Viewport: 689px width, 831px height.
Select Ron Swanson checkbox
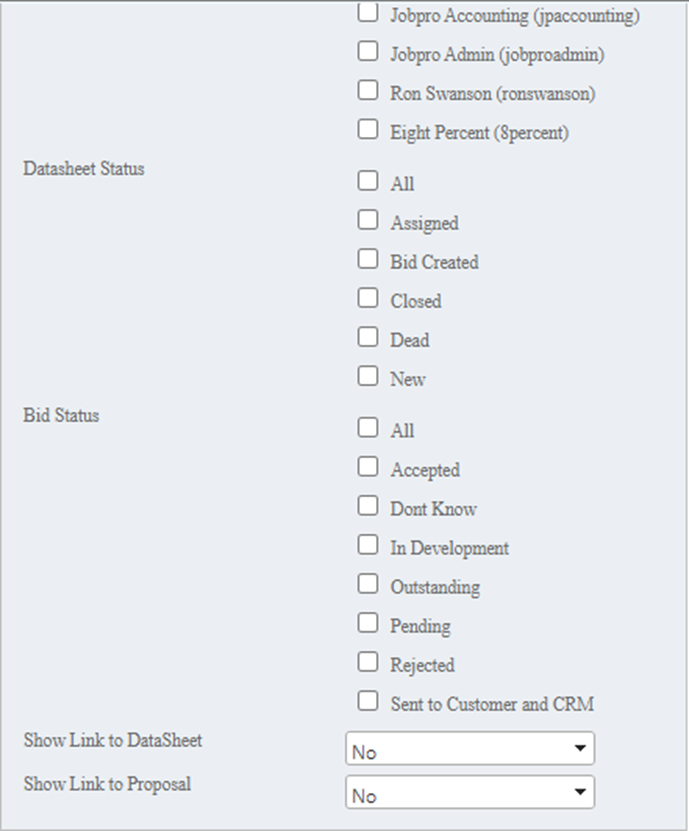coord(368,90)
